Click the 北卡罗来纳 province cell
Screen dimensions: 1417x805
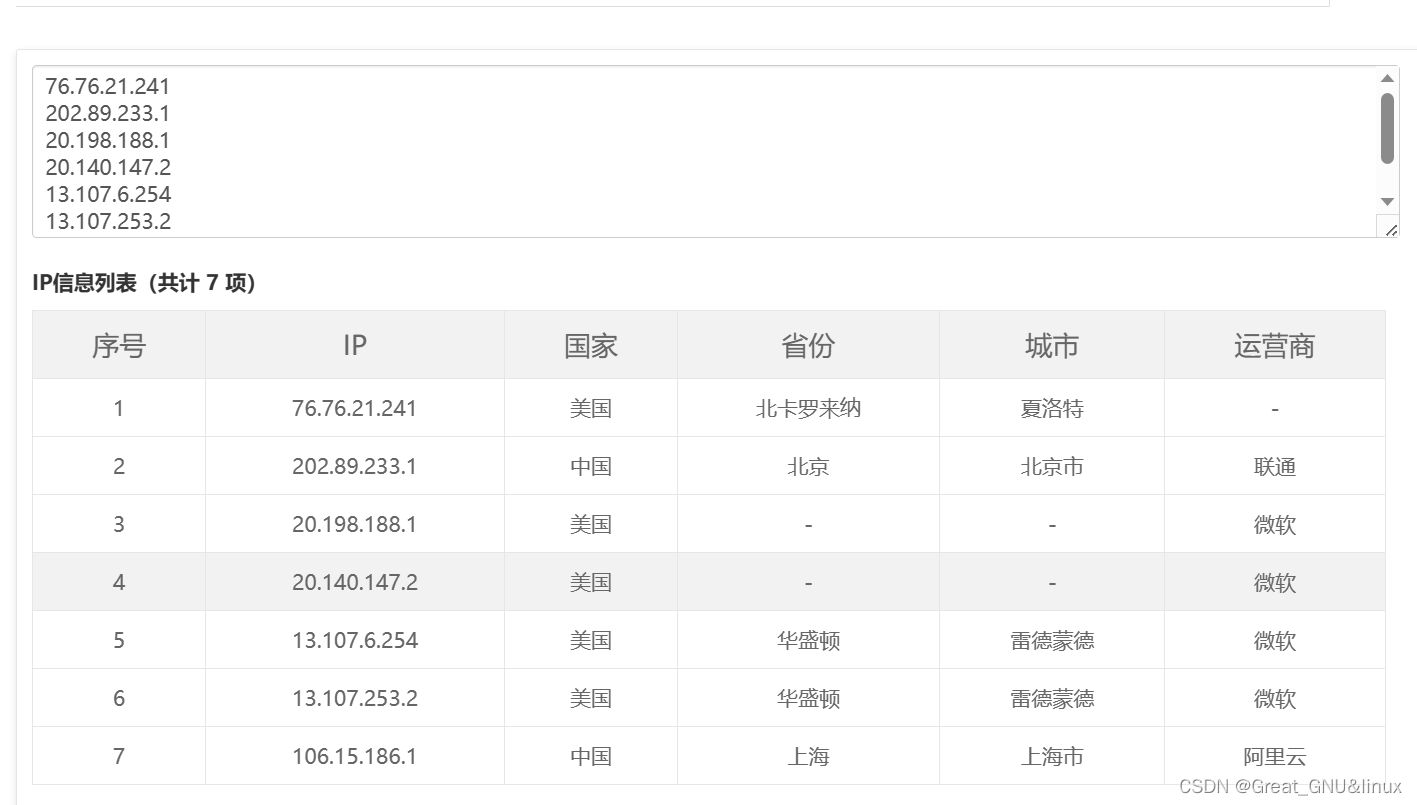(808, 408)
